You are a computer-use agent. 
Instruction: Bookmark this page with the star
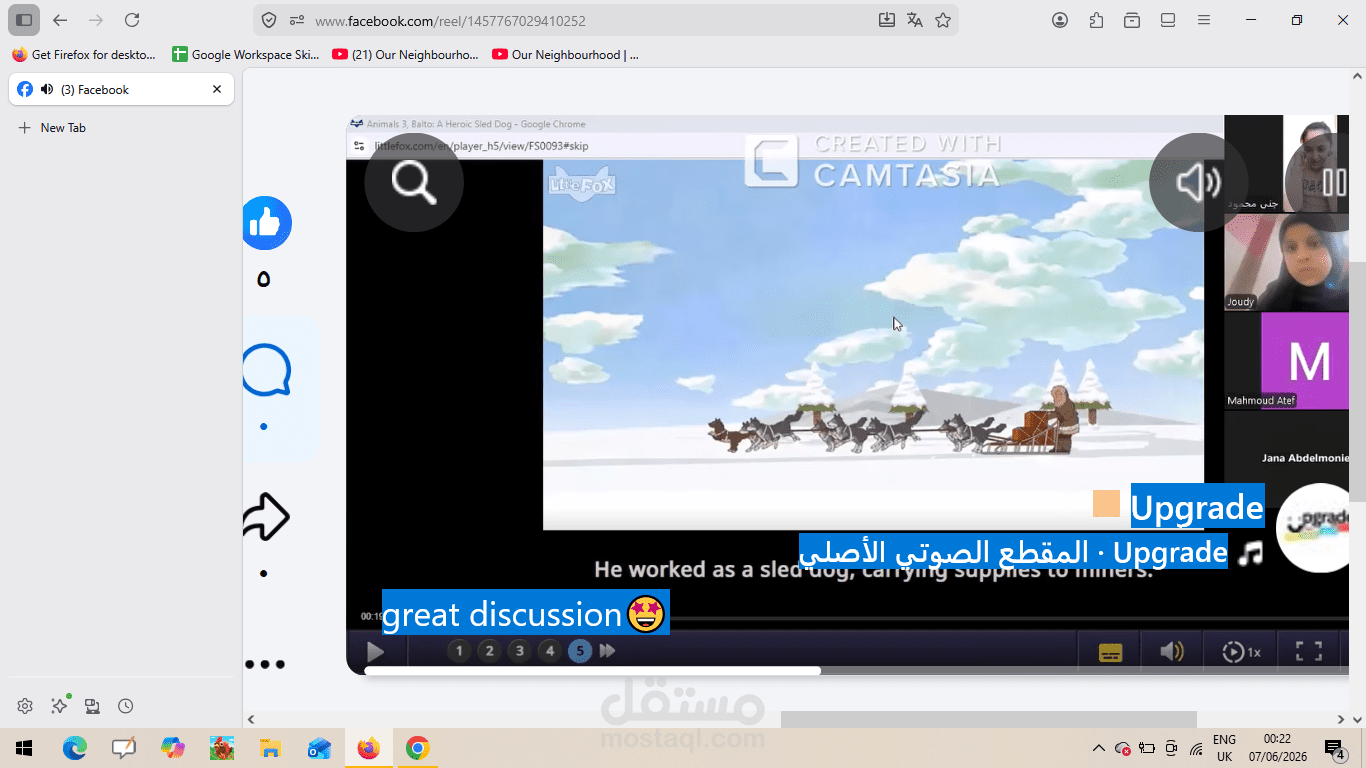pyautogui.click(x=943, y=20)
